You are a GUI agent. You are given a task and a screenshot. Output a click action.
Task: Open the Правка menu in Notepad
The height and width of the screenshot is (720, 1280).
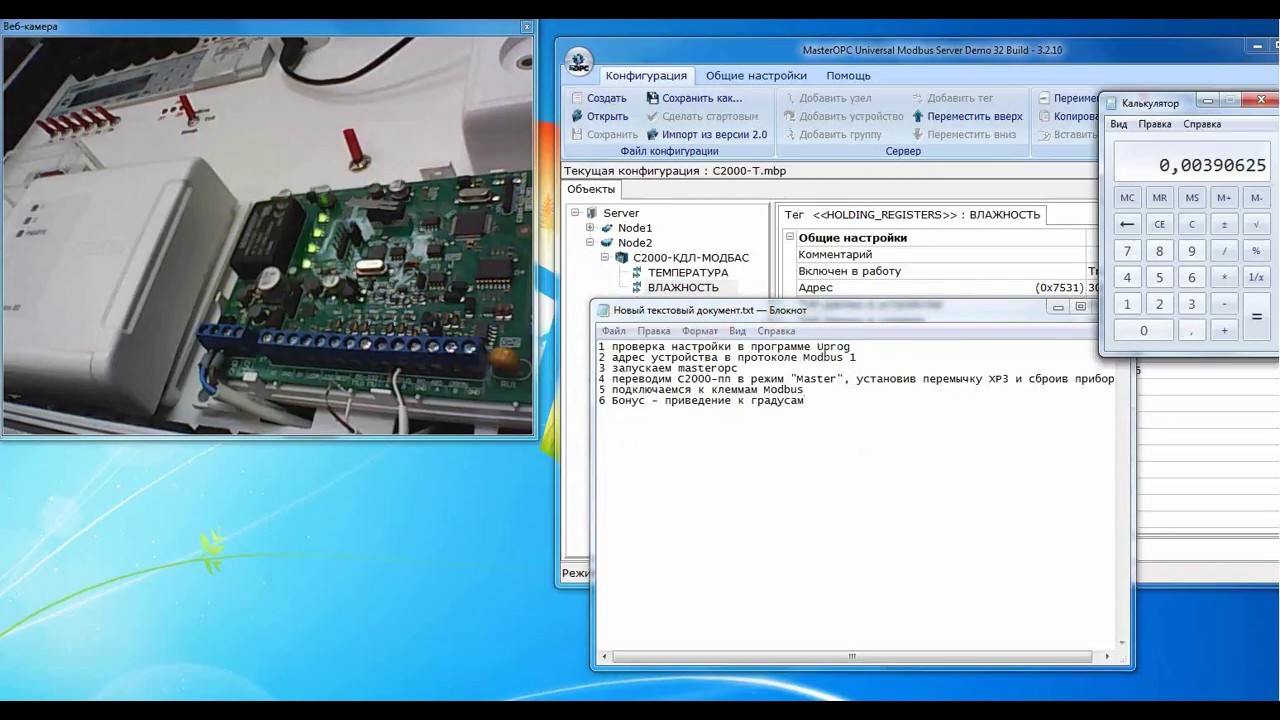click(654, 331)
